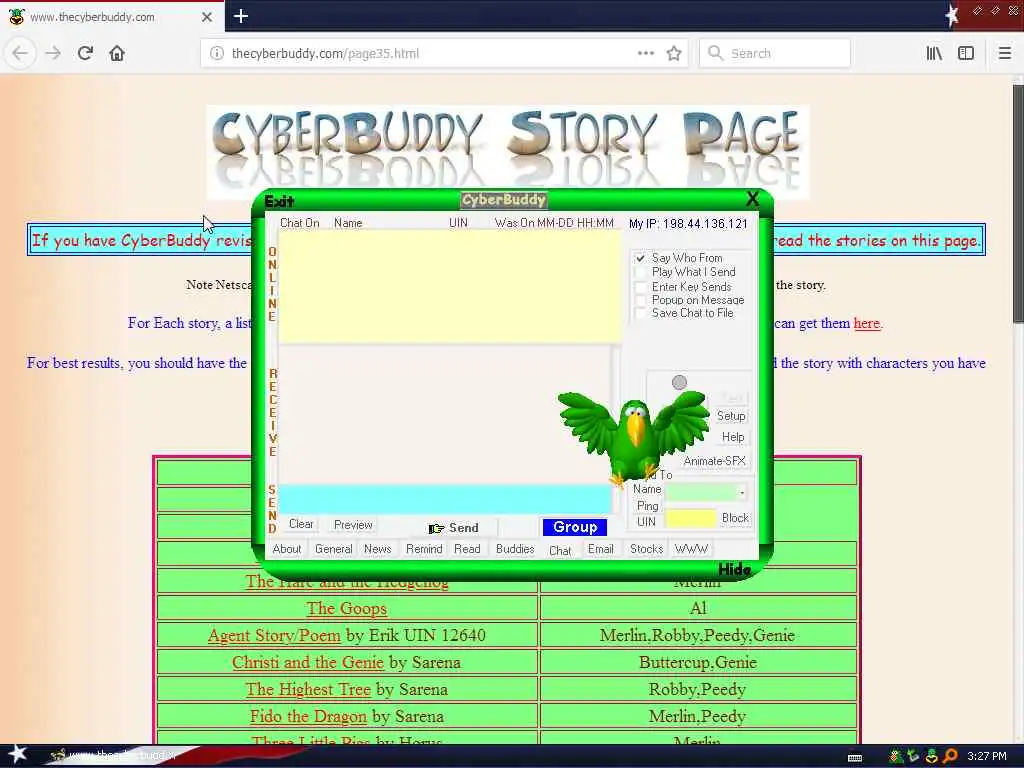Select the Read tab
The image size is (1024, 768).
467,549
